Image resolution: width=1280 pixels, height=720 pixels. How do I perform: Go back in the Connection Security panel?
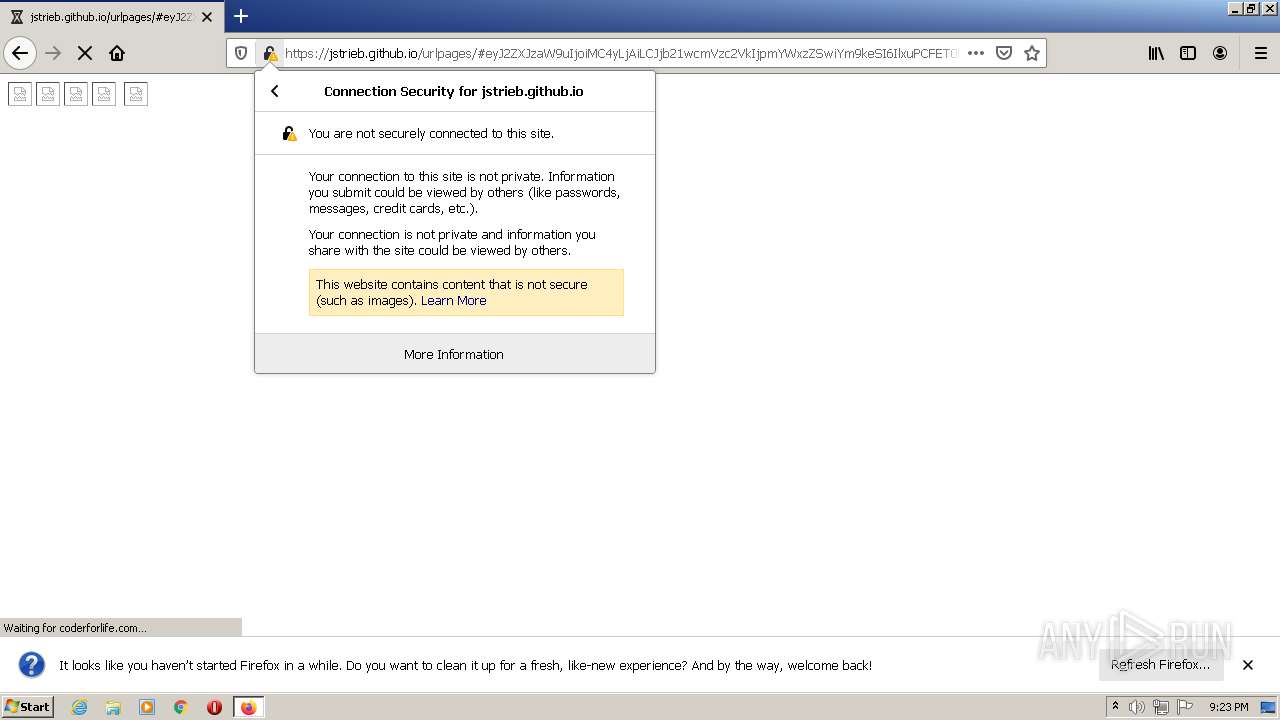275,91
